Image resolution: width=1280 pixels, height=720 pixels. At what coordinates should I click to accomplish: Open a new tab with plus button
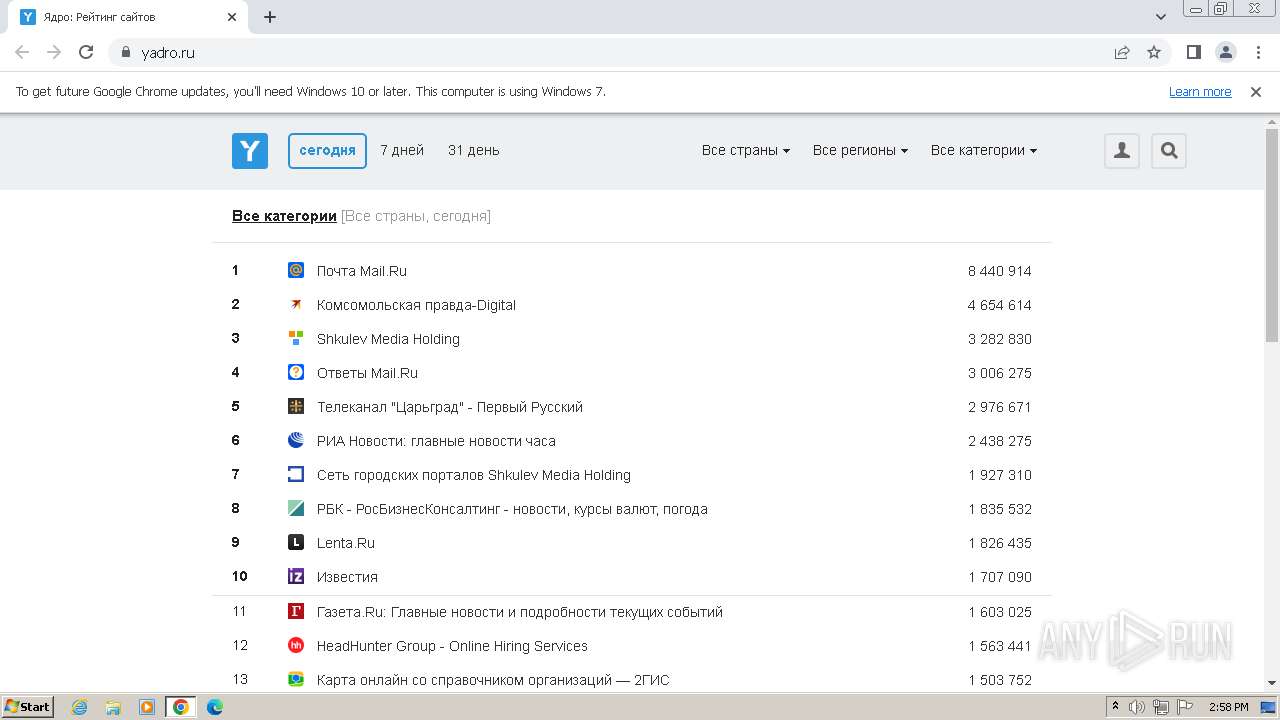coord(270,16)
